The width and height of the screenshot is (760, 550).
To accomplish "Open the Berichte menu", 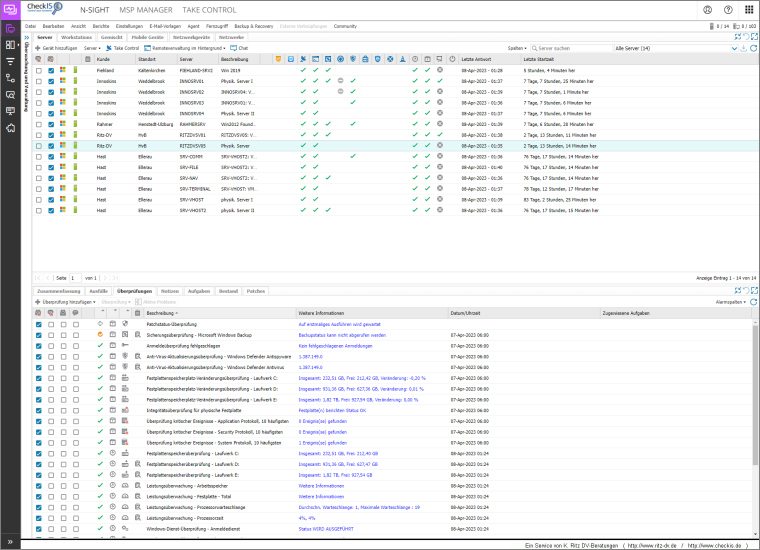I will [x=101, y=26].
